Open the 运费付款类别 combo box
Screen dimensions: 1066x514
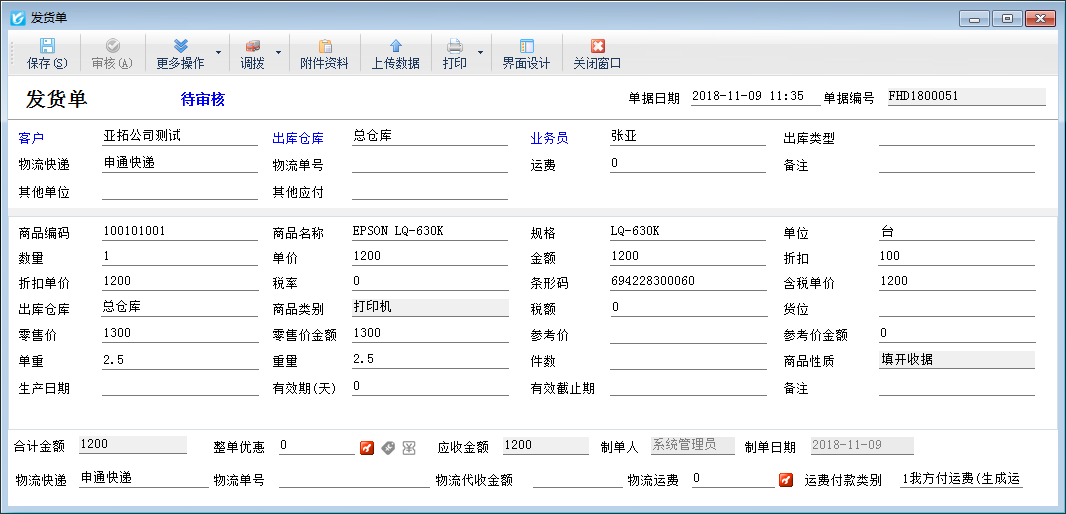coord(960,479)
